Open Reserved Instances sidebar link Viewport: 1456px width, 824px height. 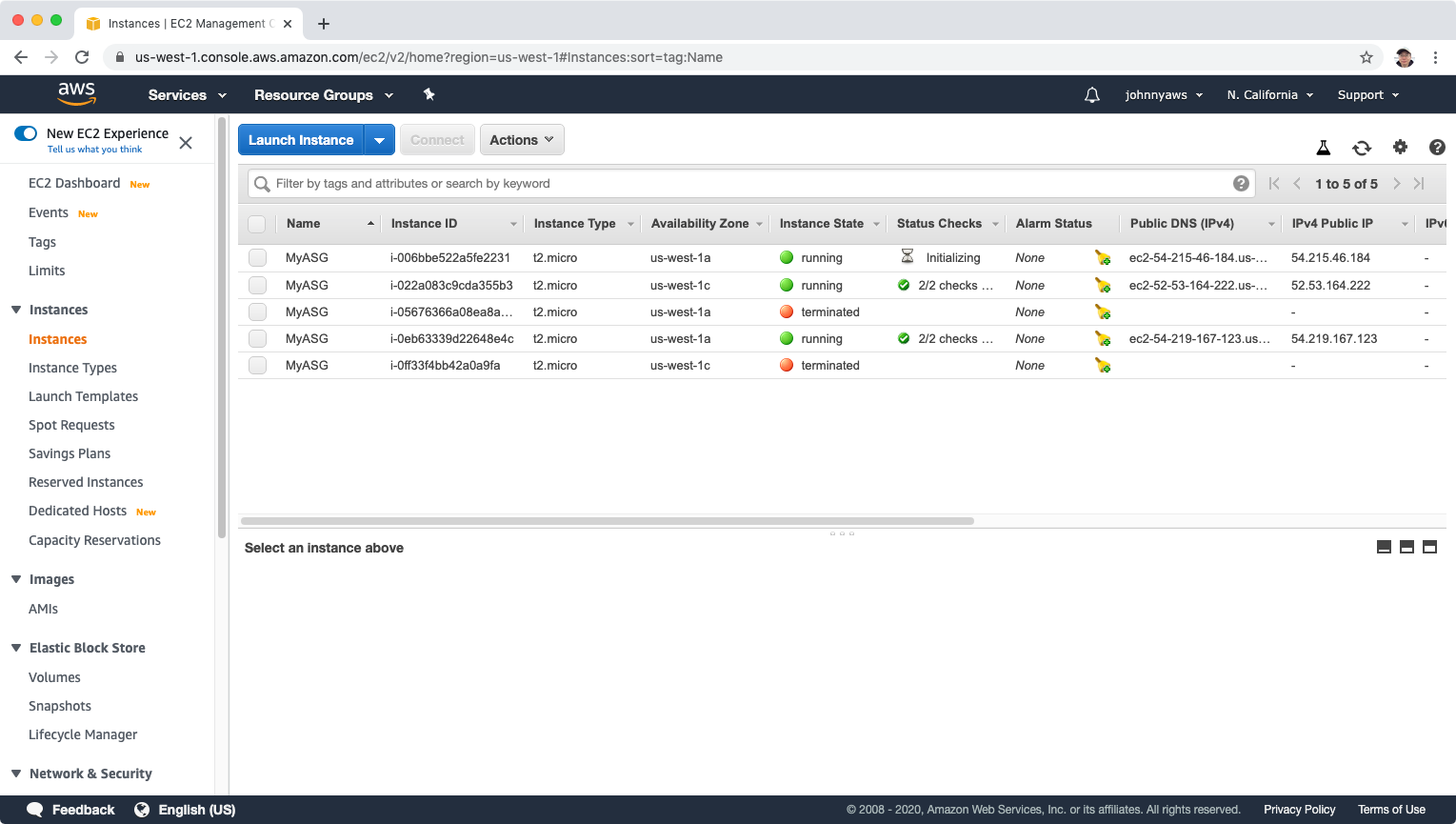[86, 482]
